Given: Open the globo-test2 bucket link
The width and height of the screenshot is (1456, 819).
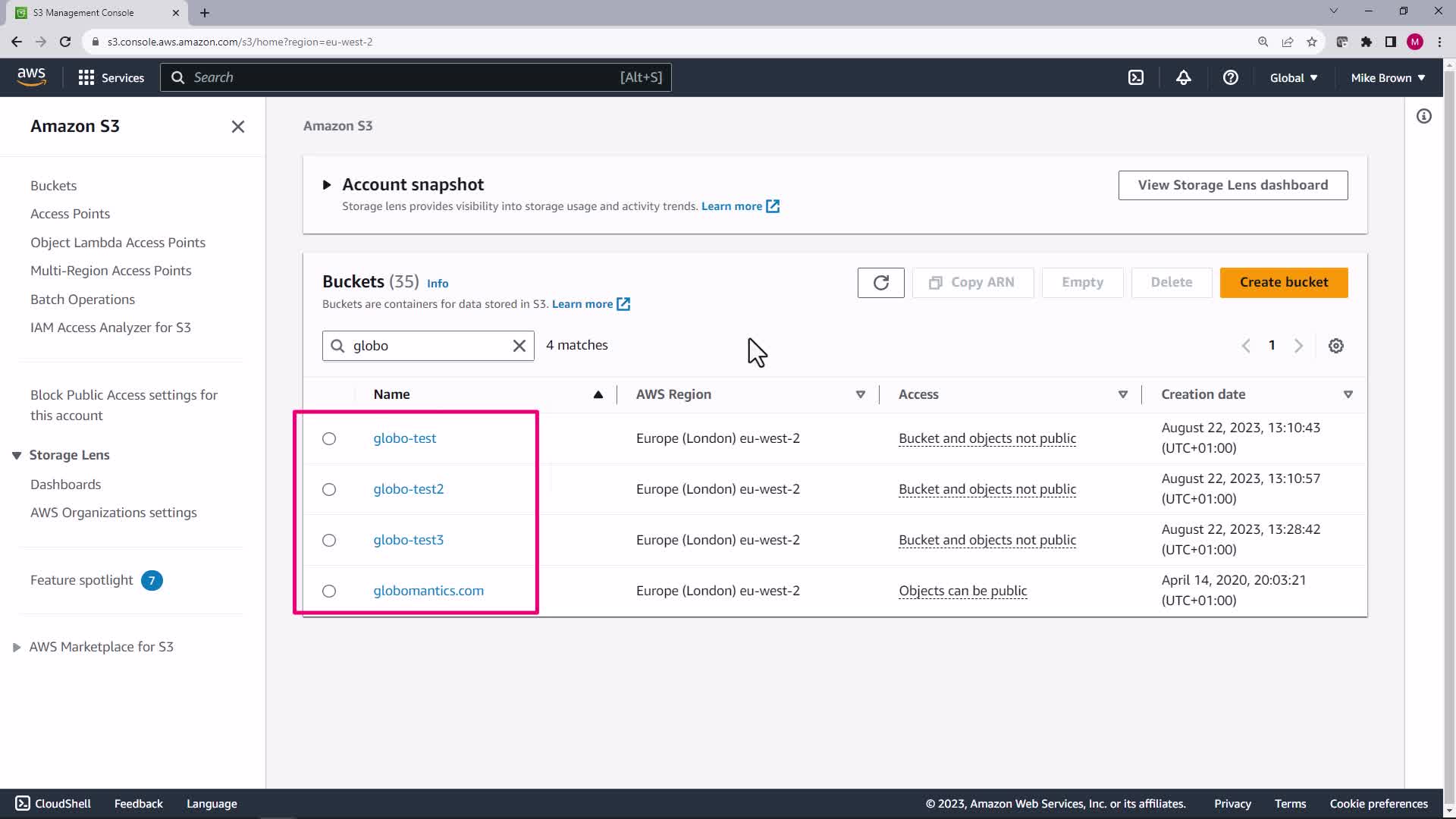Looking at the screenshot, I should pos(408,489).
